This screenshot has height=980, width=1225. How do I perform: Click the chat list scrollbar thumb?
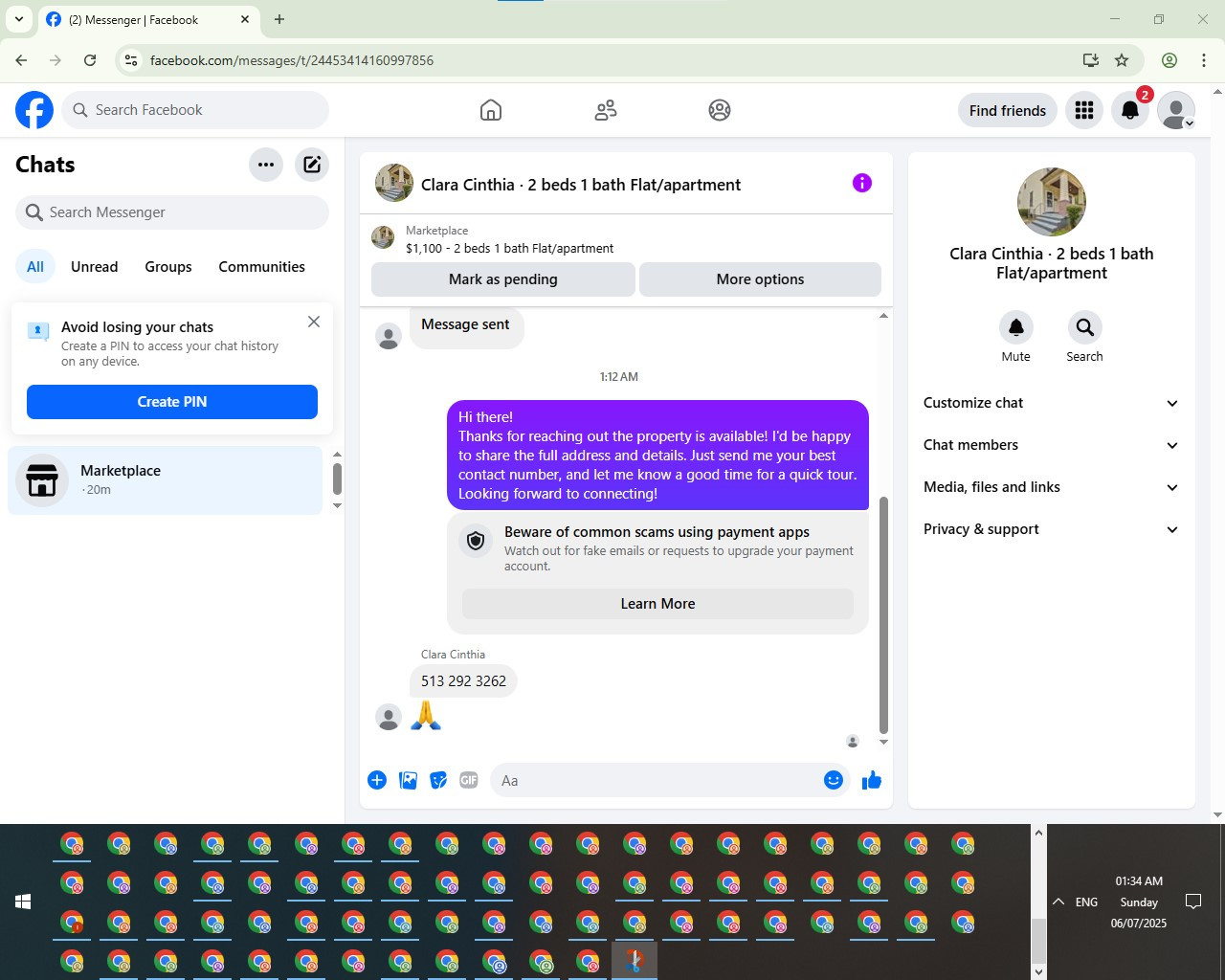[337, 478]
